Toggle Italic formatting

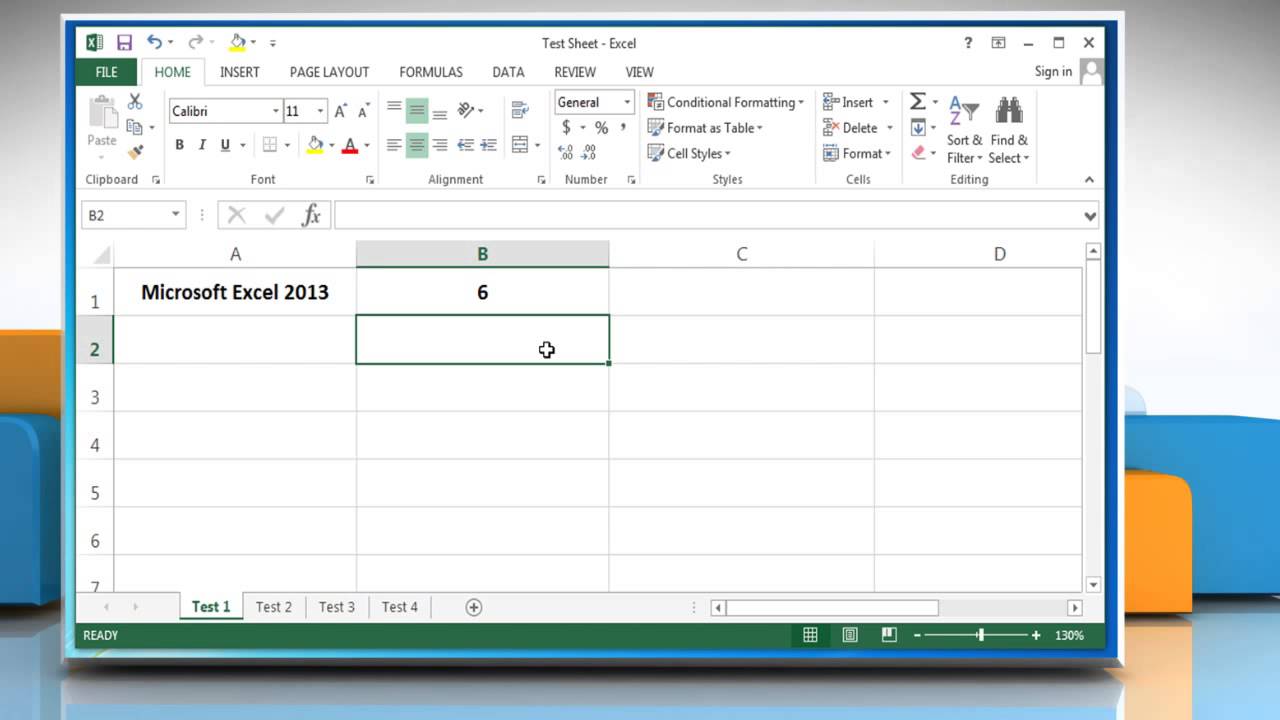coord(202,145)
